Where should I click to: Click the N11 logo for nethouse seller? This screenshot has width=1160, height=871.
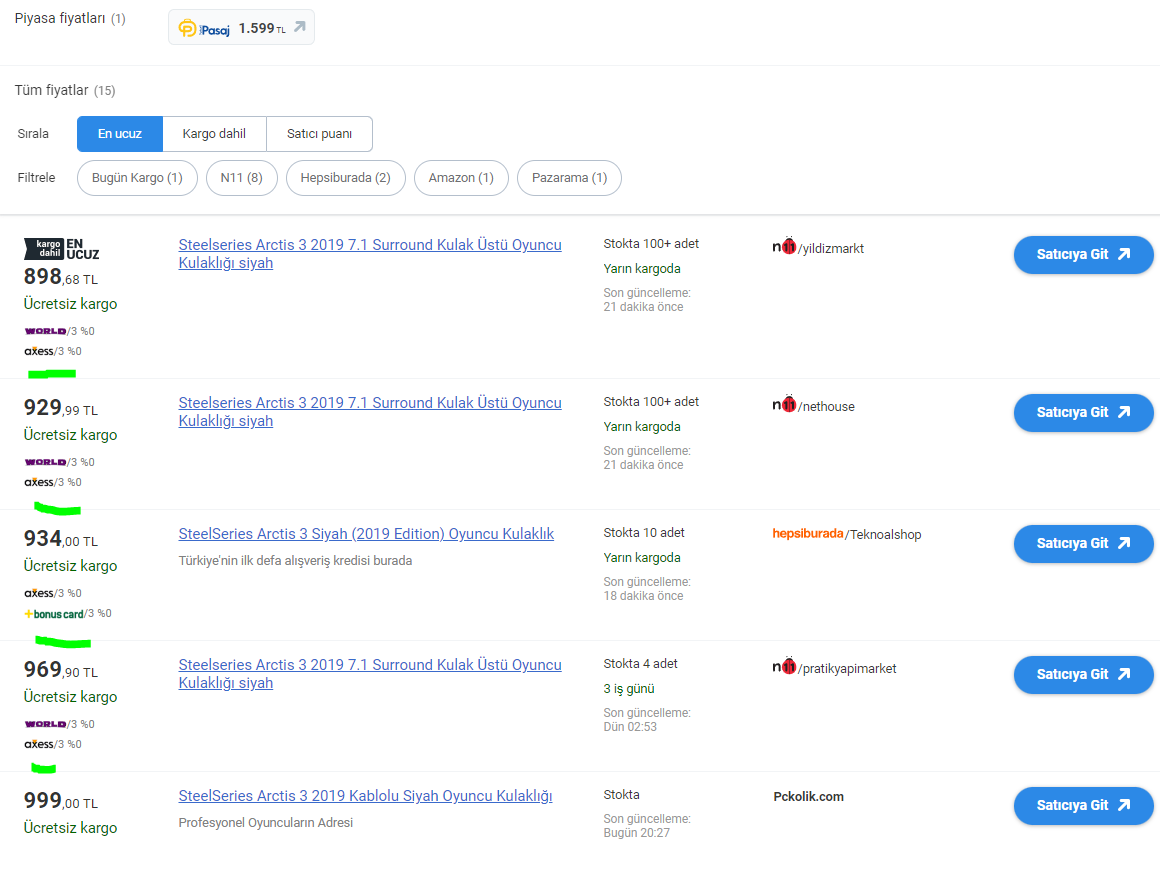(785, 405)
